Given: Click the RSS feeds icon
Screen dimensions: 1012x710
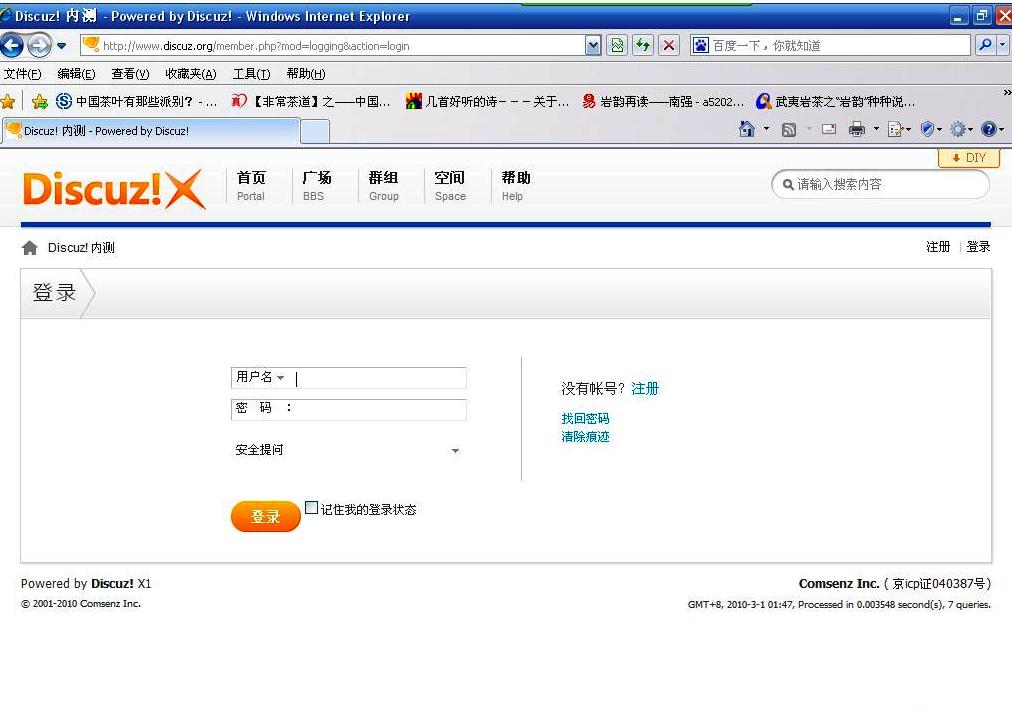Looking at the screenshot, I should (789, 130).
